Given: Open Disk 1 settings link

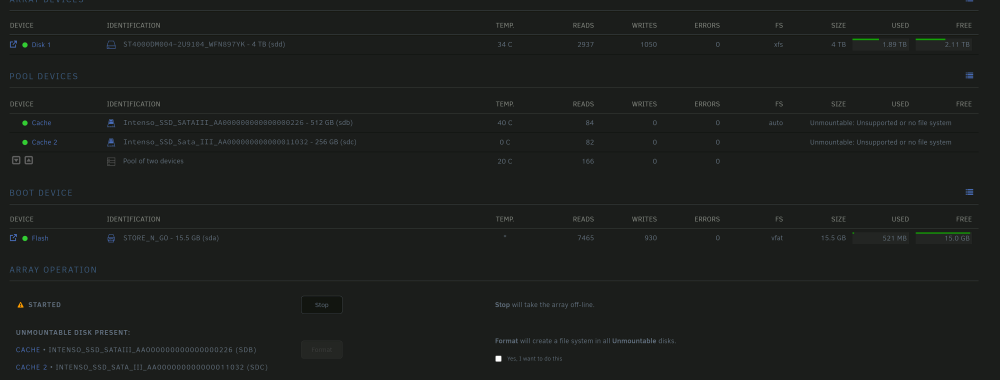Looking at the screenshot, I should pos(41,45).
